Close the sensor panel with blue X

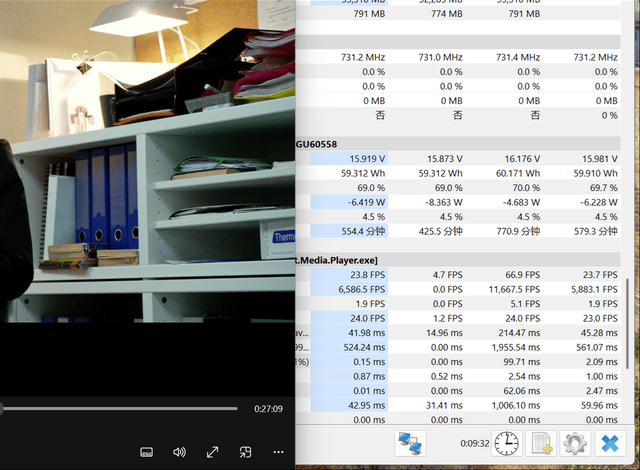coord(608,442)
